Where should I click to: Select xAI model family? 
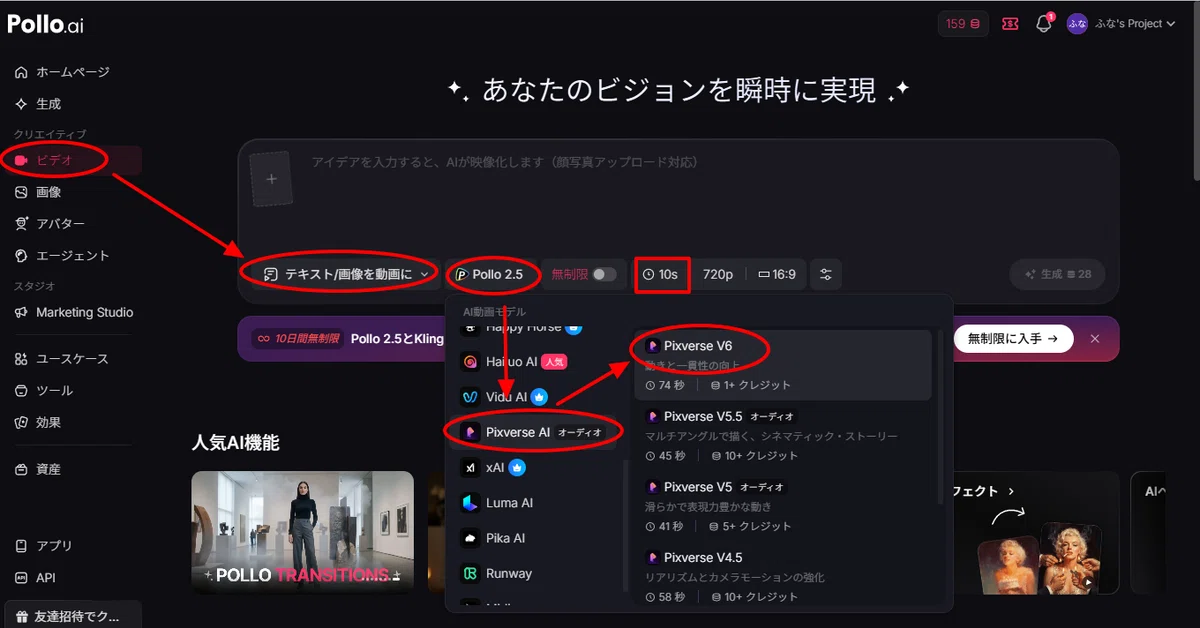(533, 467)
